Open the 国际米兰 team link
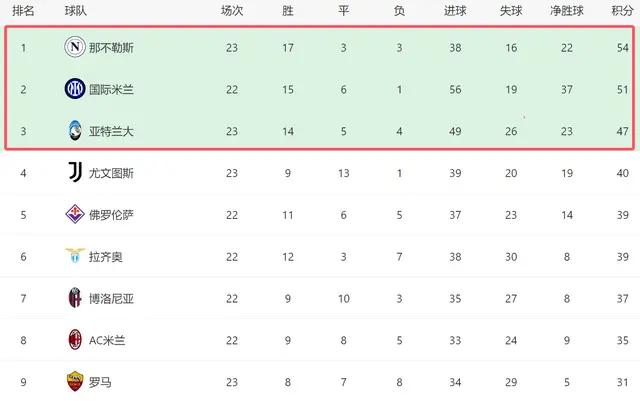 pos(111,88)
